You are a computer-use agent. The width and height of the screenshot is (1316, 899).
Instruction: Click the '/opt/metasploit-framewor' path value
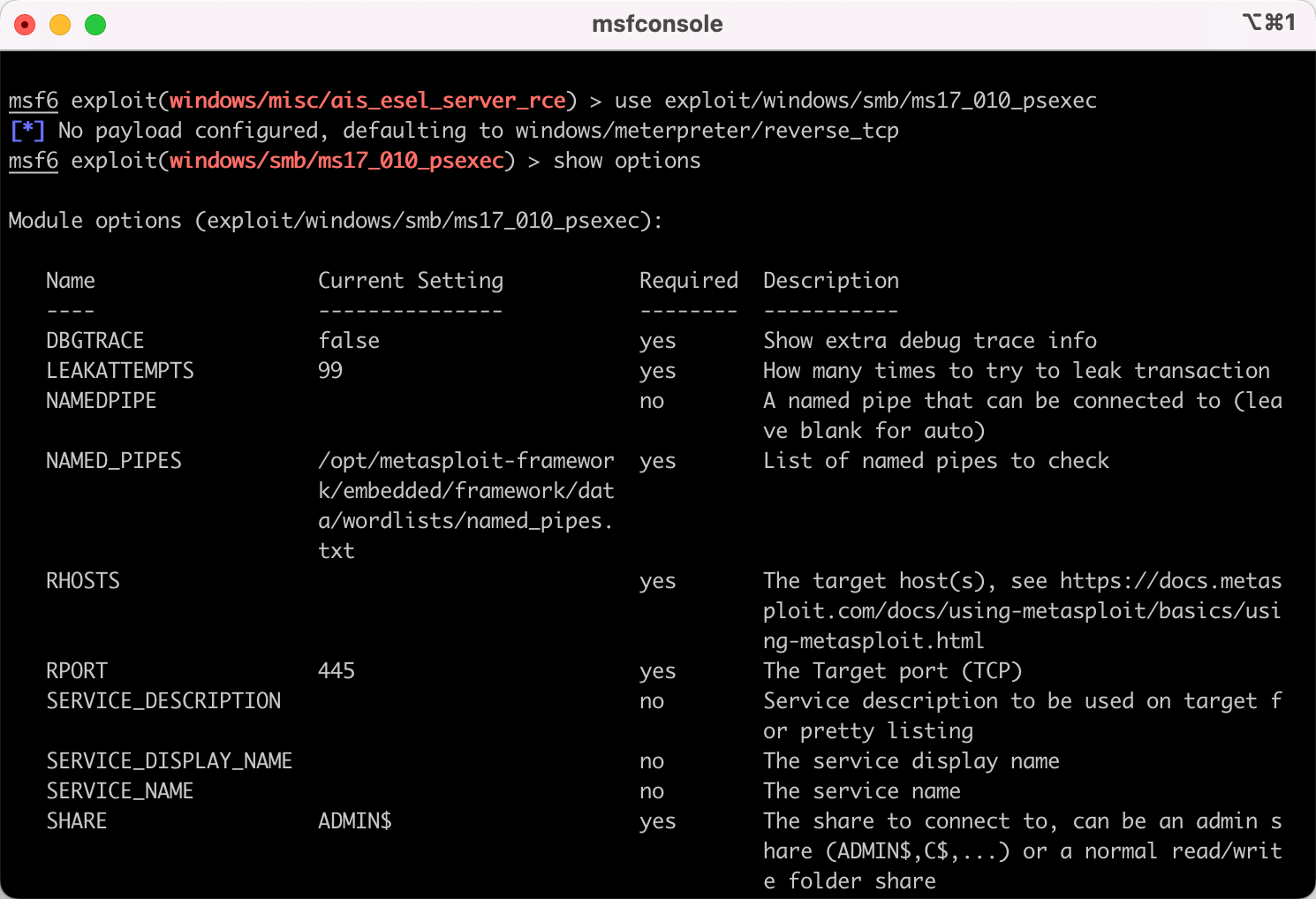[x=466, y=461]
